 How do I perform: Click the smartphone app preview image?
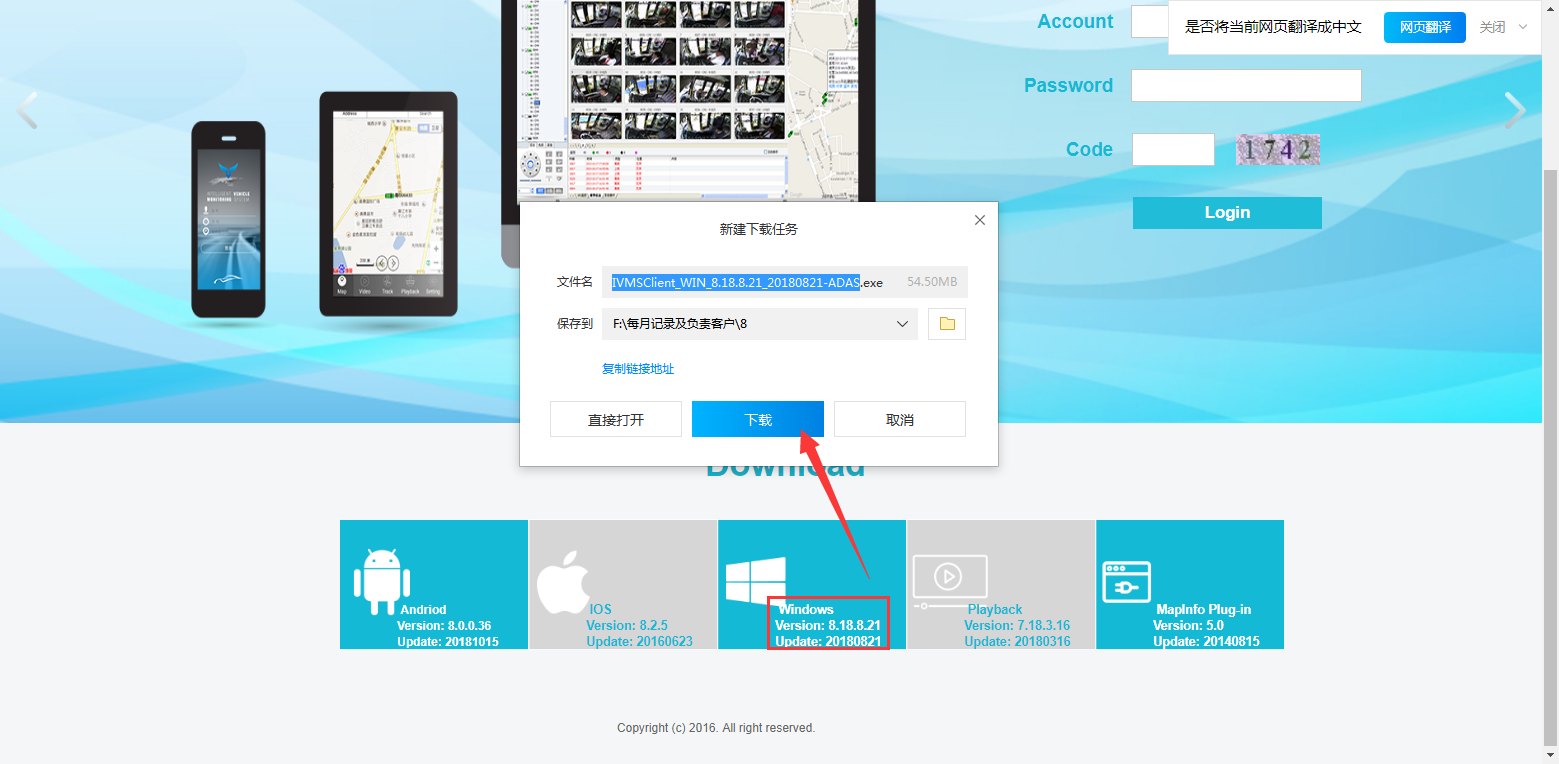(228, 219)
